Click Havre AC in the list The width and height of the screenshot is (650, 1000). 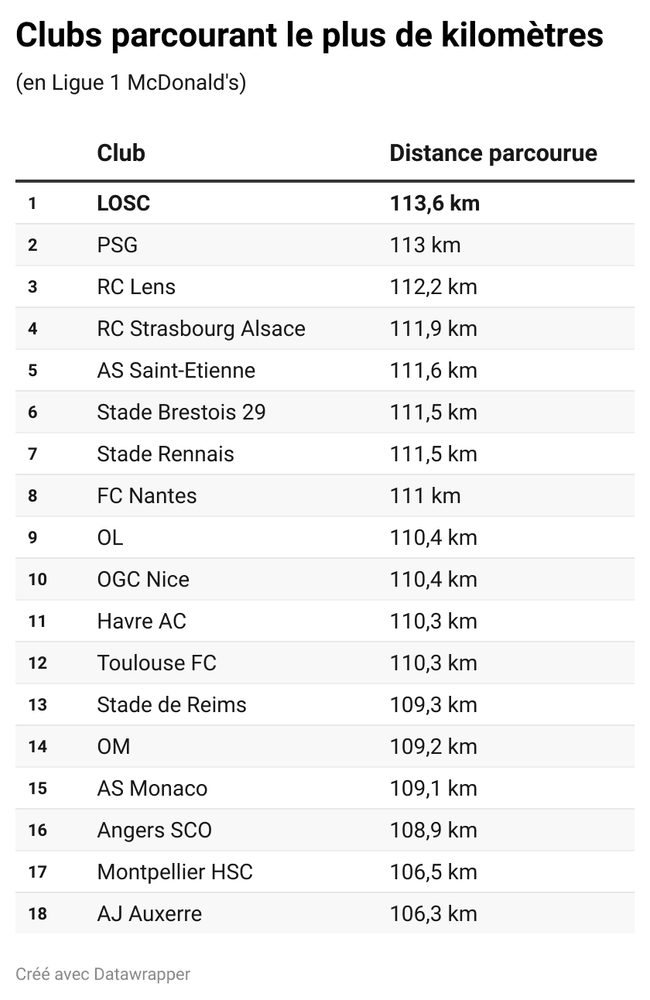pyautogui.click(x=141, y=621)
